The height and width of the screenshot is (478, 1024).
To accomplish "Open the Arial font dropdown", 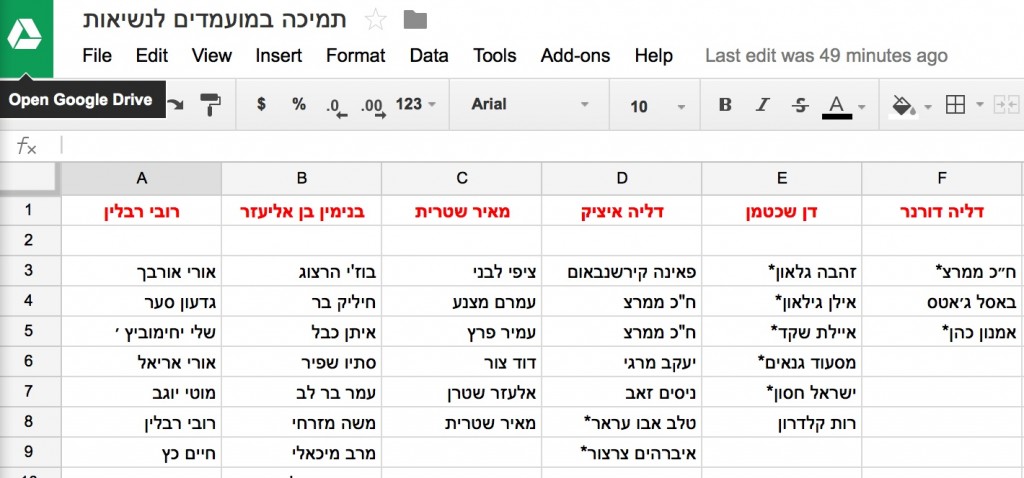I will (x=522, y=104).
